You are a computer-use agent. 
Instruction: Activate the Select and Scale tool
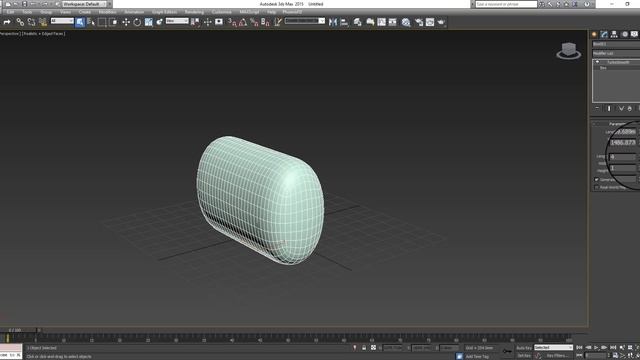click(149, 22)
